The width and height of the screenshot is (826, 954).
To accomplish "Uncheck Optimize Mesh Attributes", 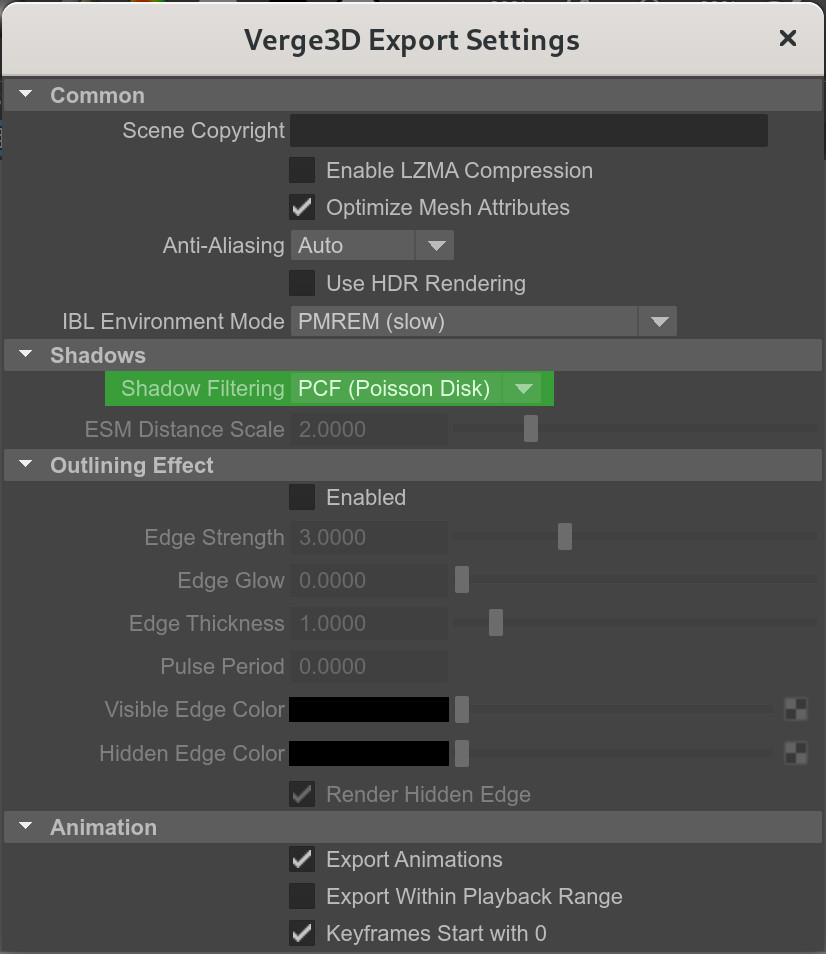I will 302,207.
